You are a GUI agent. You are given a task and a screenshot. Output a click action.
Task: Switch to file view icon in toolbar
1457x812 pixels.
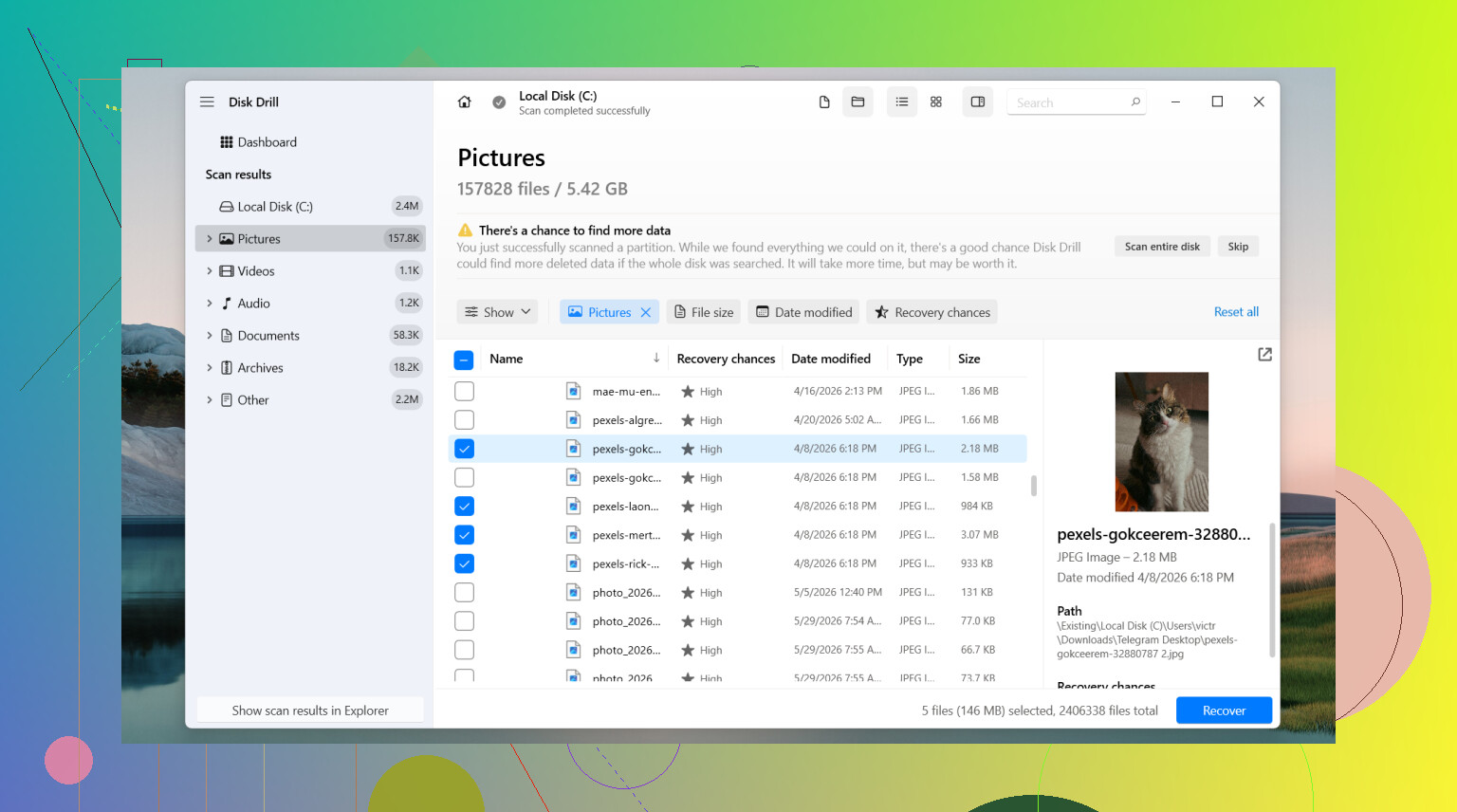point(824,102)
